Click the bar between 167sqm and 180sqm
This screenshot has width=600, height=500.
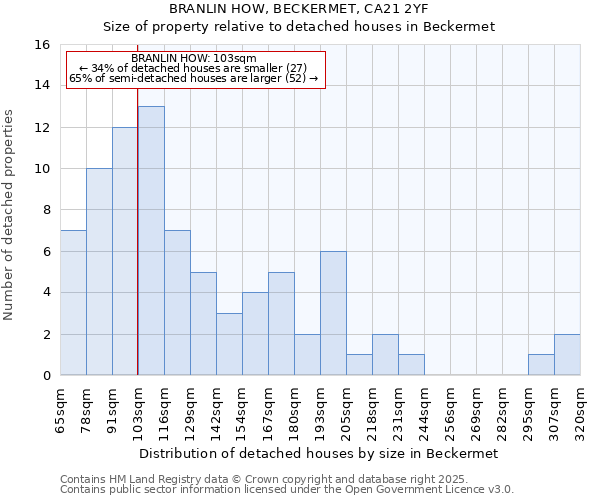point(282,324)
